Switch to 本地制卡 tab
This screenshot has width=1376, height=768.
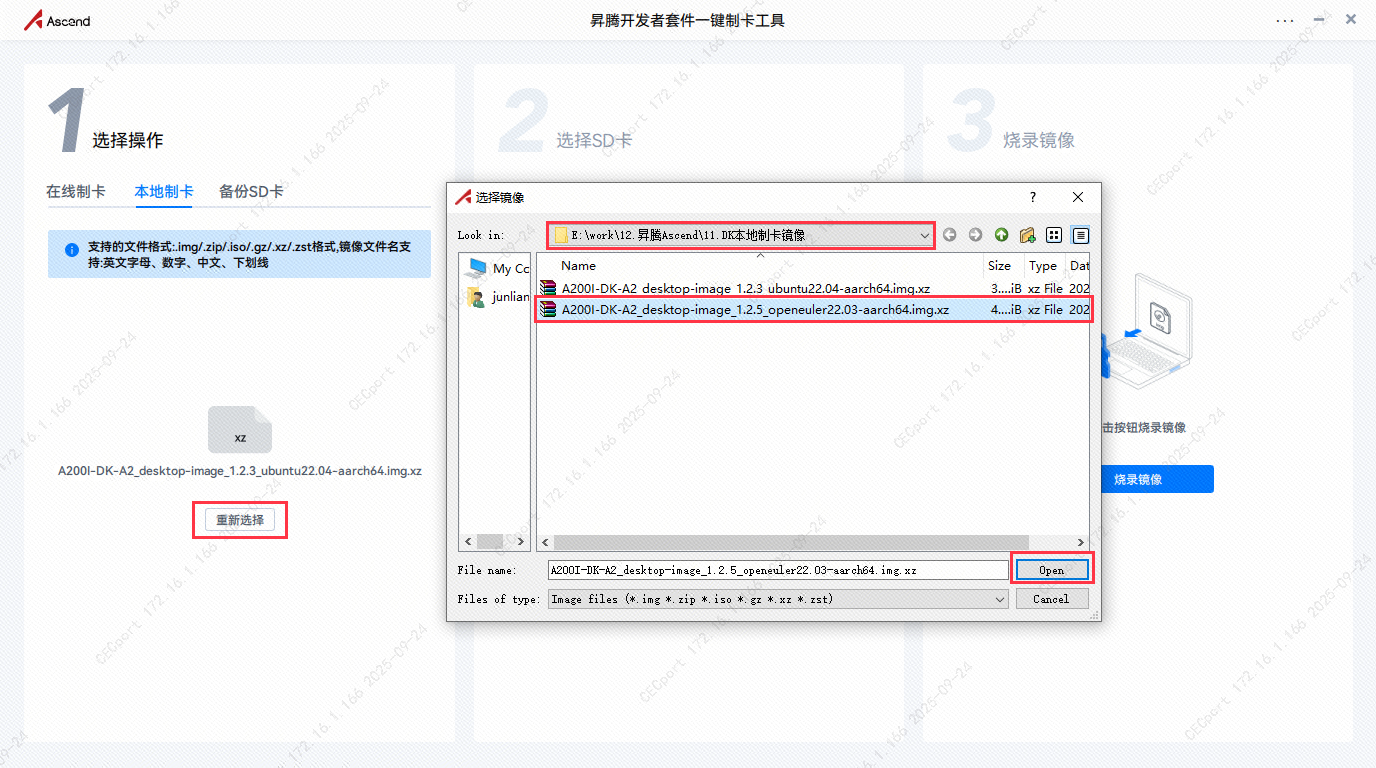click(x=164, y=191)
